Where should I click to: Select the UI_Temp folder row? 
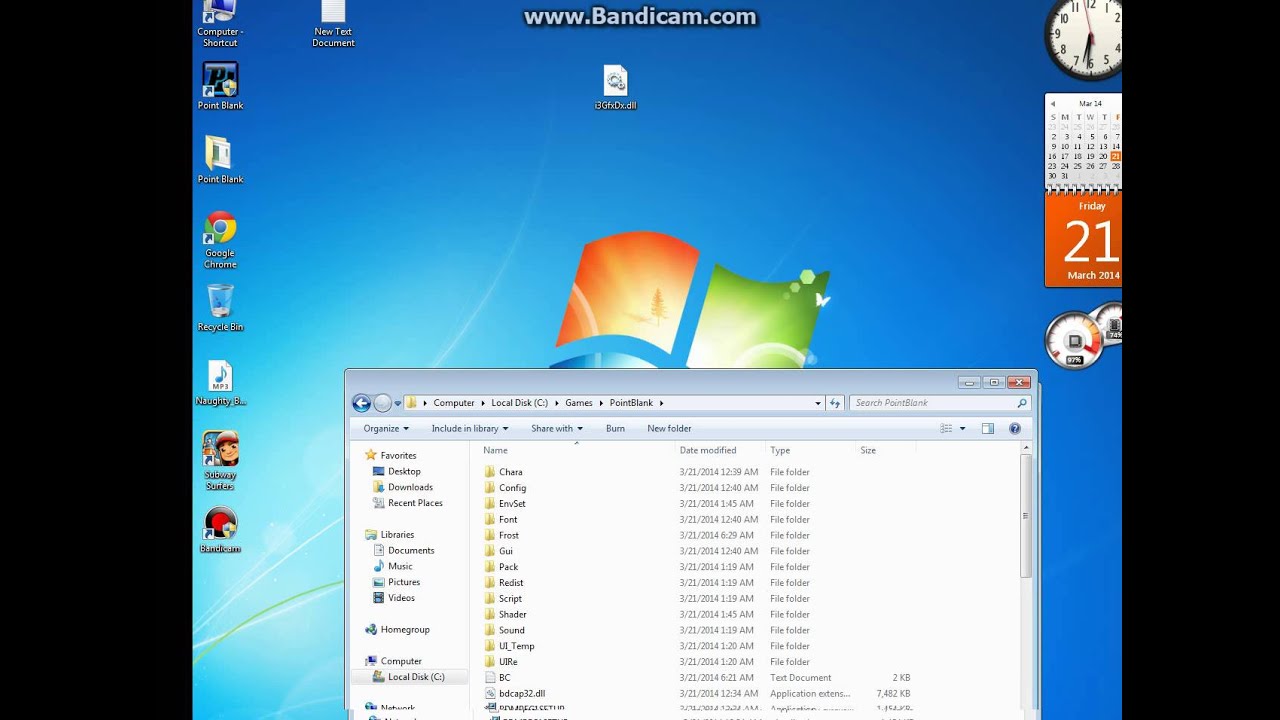[697, 646]
